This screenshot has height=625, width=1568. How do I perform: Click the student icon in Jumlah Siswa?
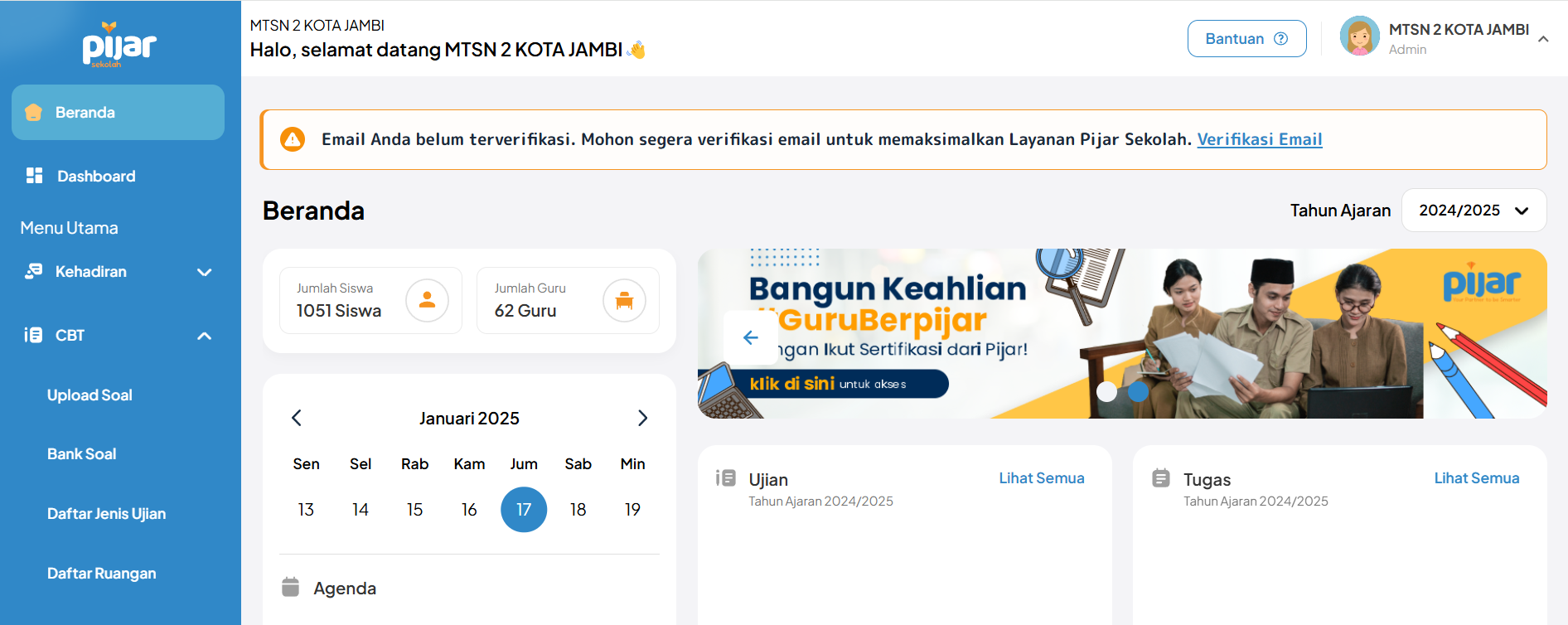click(x=427, y=300)
